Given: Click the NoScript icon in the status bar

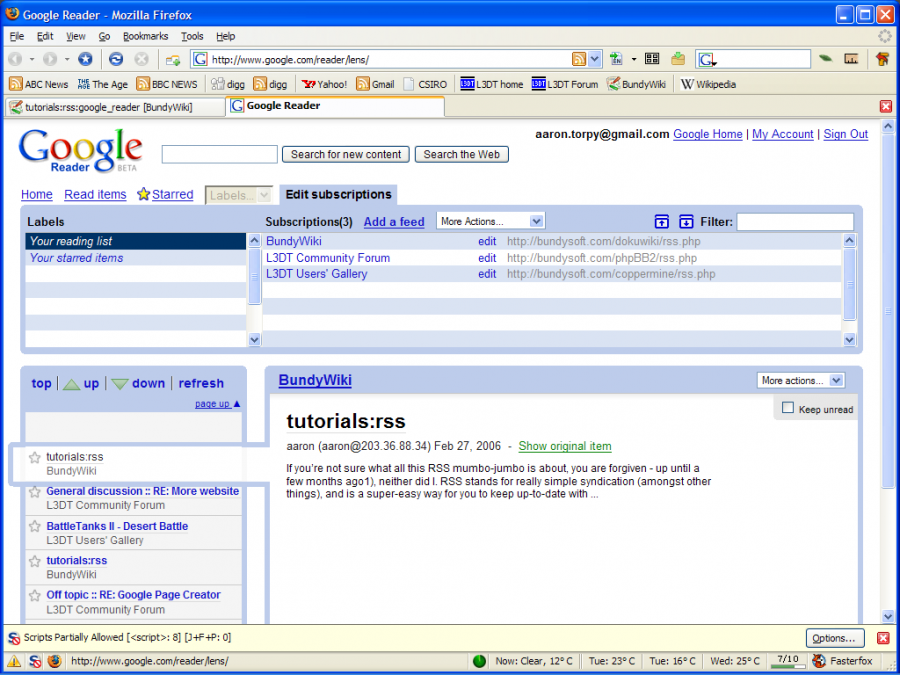Looking at the screenshot, I should point(33,661).
